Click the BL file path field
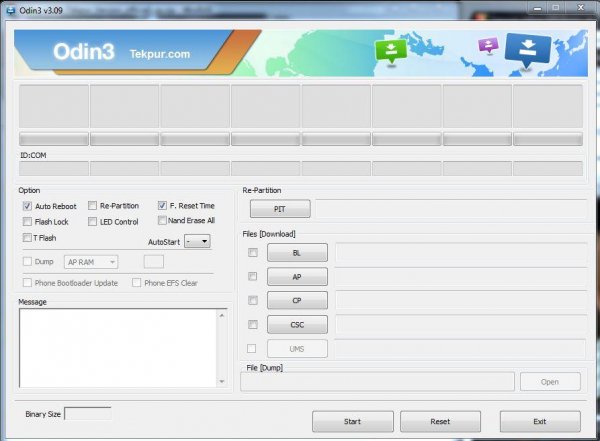This screenshot has height=441, width=600. click(461, 253)
